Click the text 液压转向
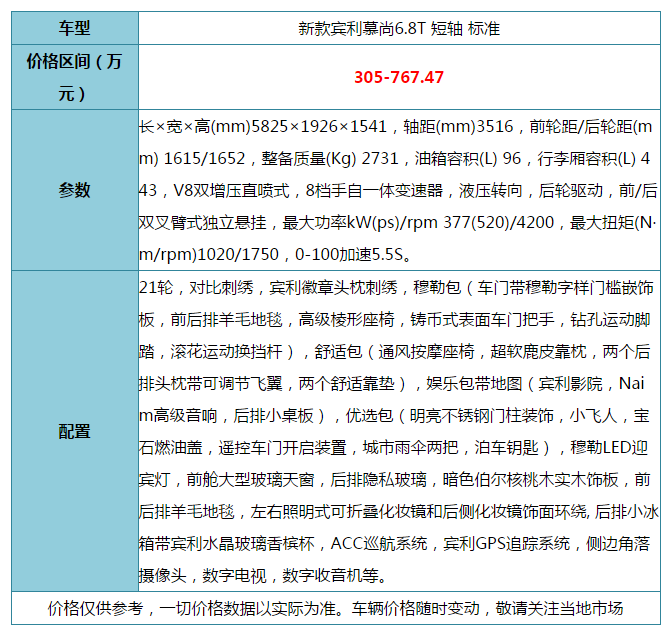Image resolution: width=670 pixels, height=634 pixels. (491, 191)
